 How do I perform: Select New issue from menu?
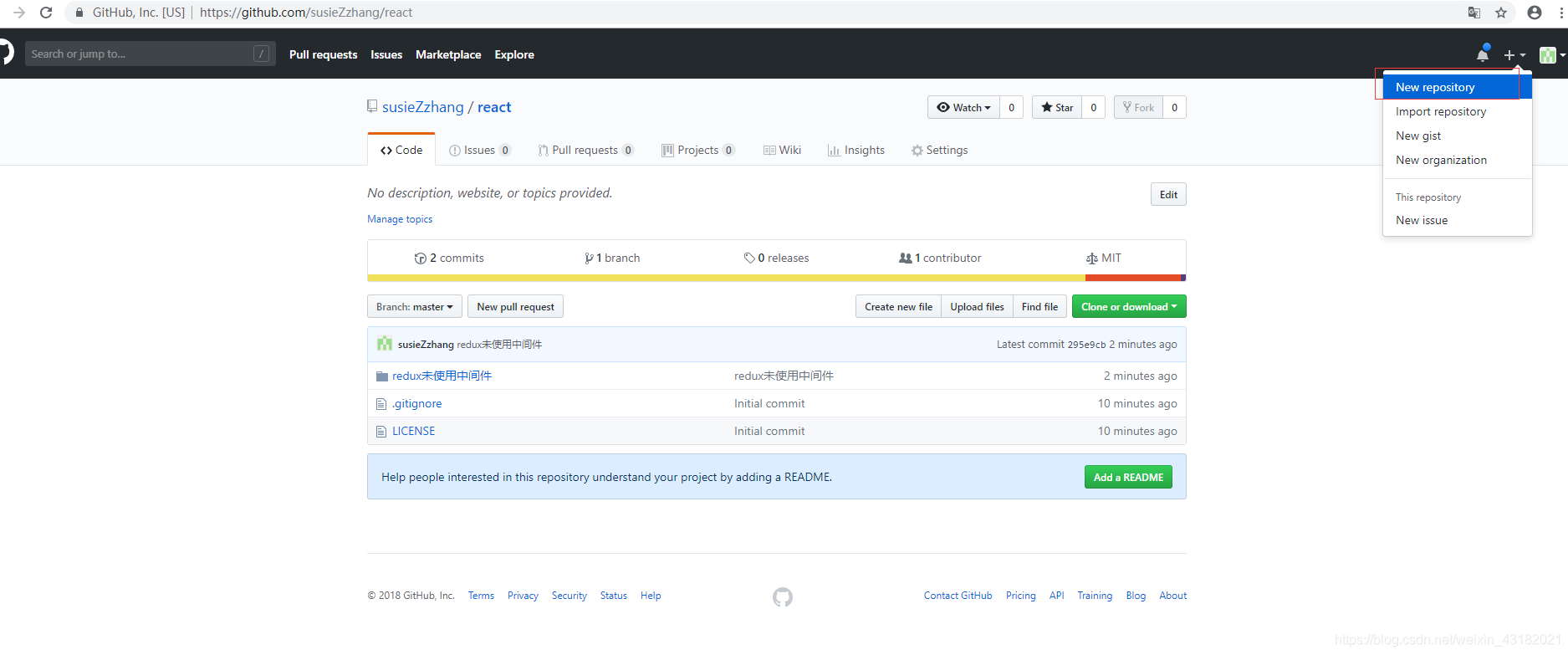pyautogui.click(x=1458, y=220)
